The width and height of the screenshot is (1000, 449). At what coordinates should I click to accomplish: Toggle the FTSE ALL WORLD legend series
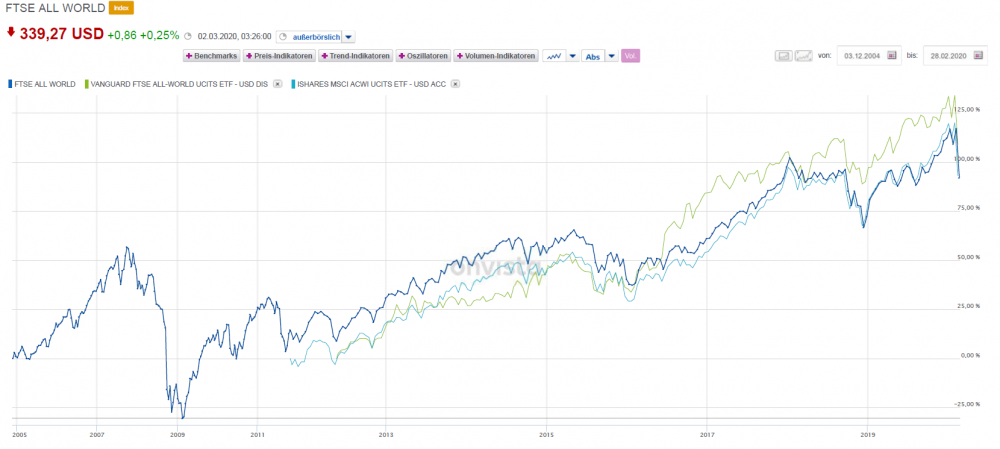click(x=42, y=84)
